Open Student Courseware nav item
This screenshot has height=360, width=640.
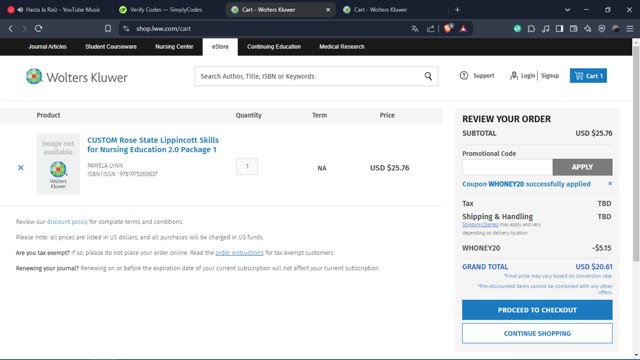tap(111, 47)
